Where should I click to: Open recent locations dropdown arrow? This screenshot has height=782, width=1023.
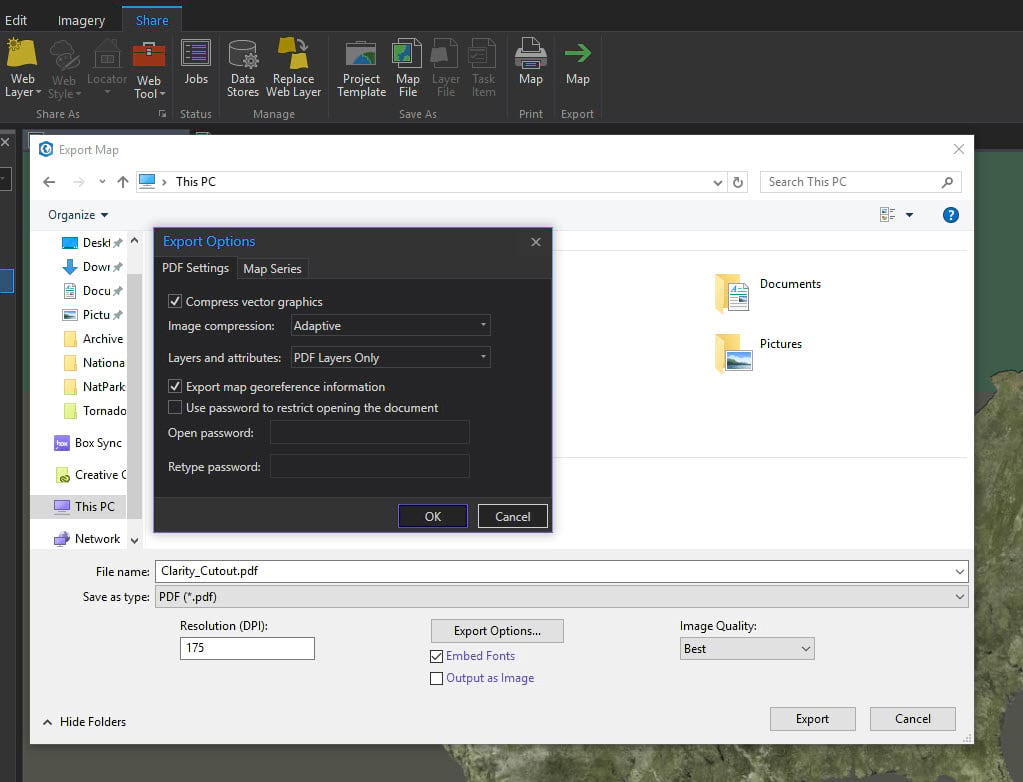pyautogui.click(x=102, y=182)
